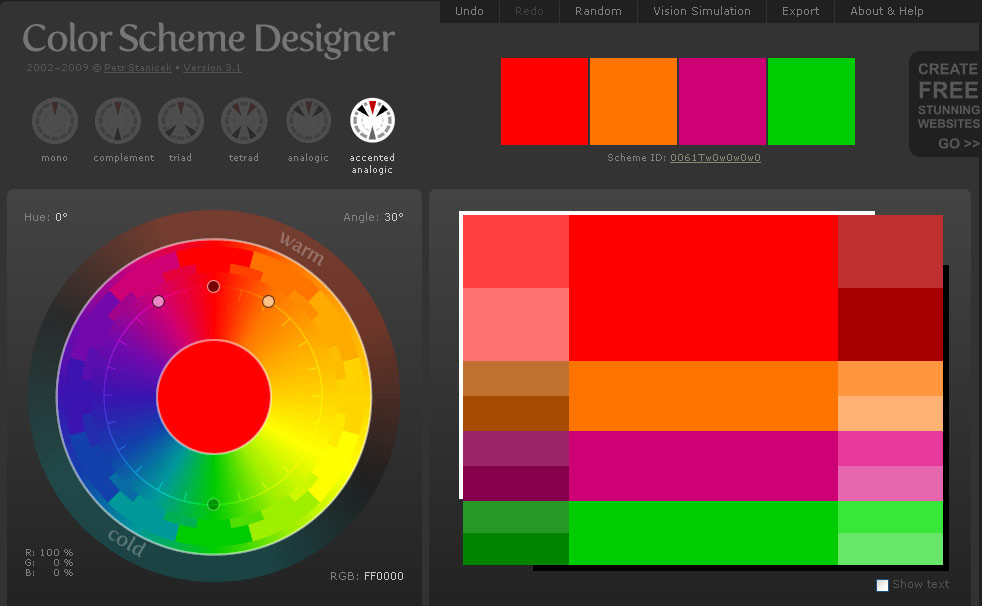Image resolution: width=982 pixels, height=606 pixels.
Task: Open the About & Help menu
Action: (x=886, y=11)
